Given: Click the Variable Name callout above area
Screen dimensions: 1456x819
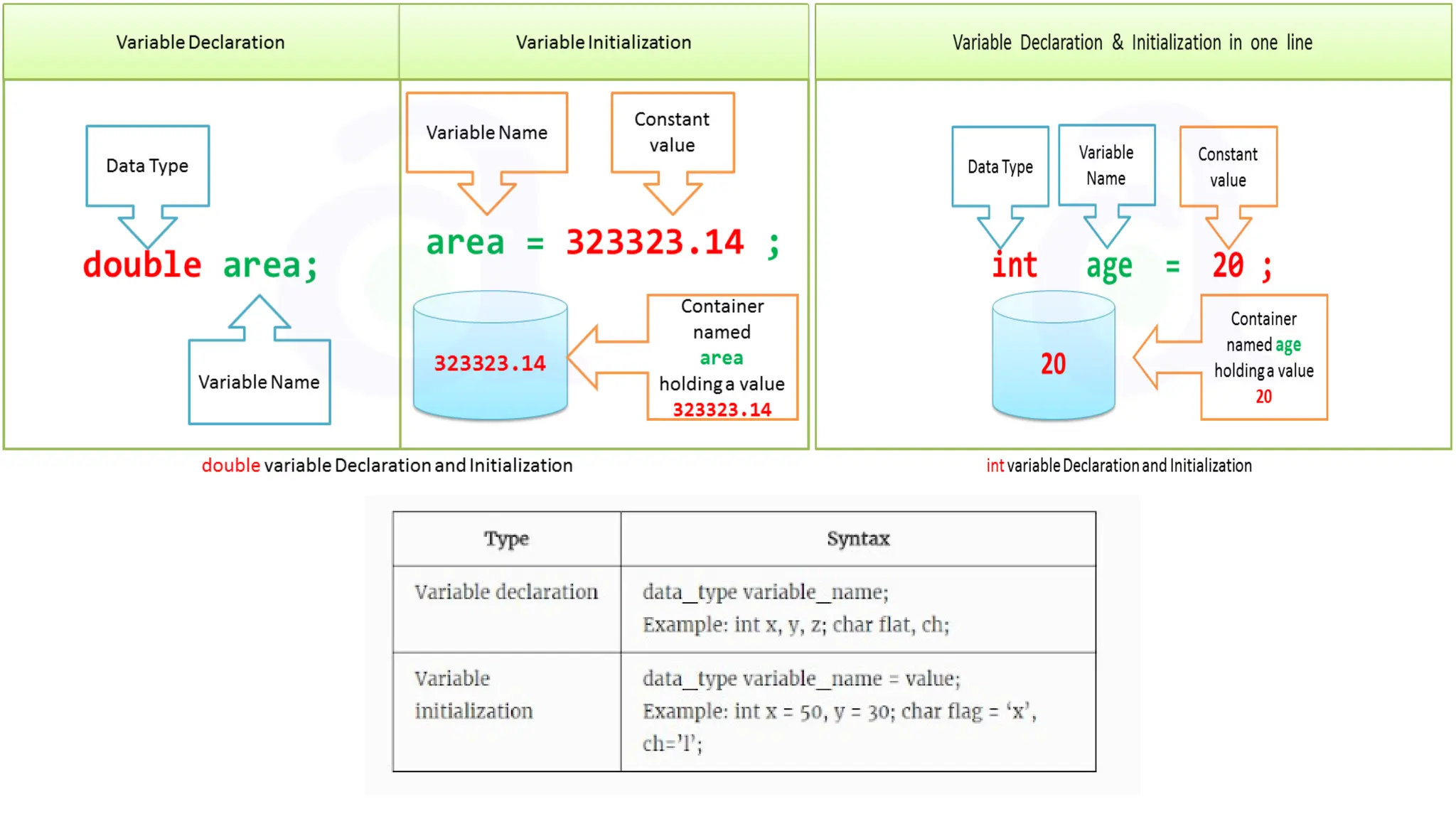Looking at the screenshot, I should (x=487, y=133).
